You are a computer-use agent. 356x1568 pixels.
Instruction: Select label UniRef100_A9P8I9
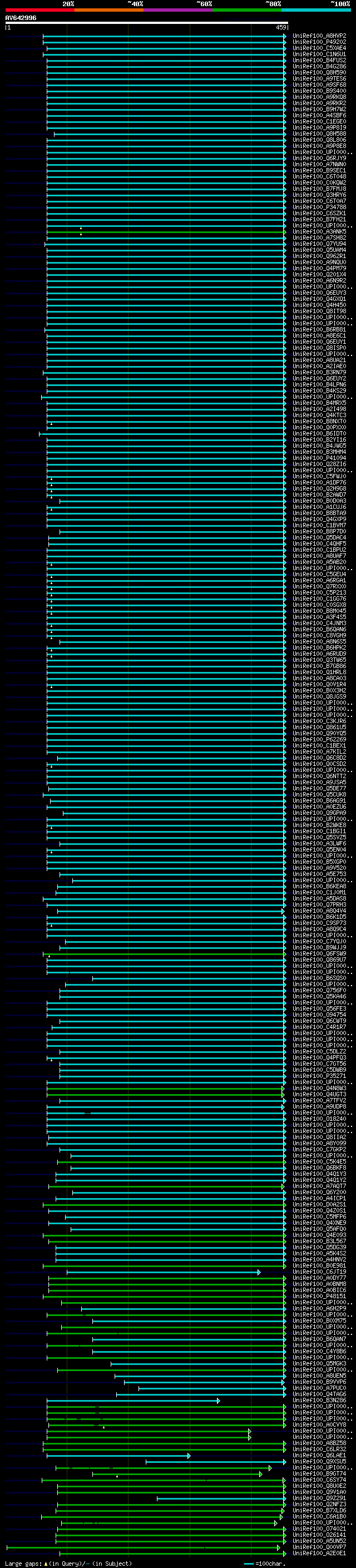(x=319, y=128)
